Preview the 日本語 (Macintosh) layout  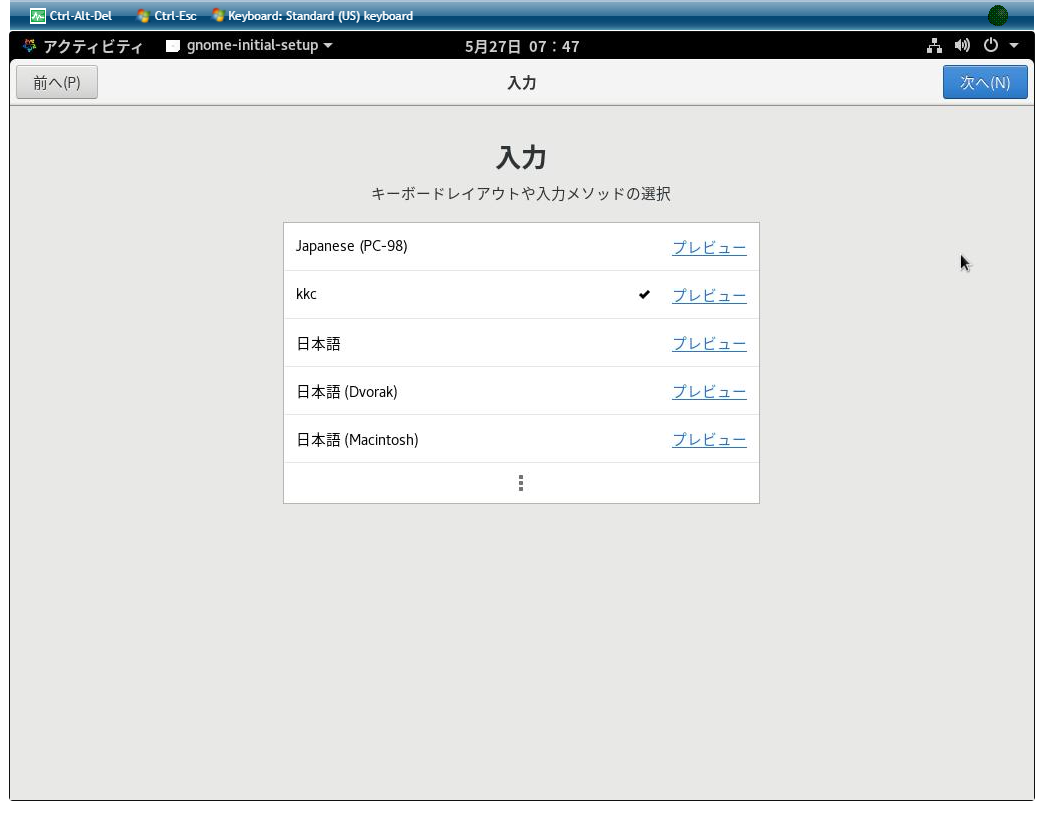click(709, 440)
